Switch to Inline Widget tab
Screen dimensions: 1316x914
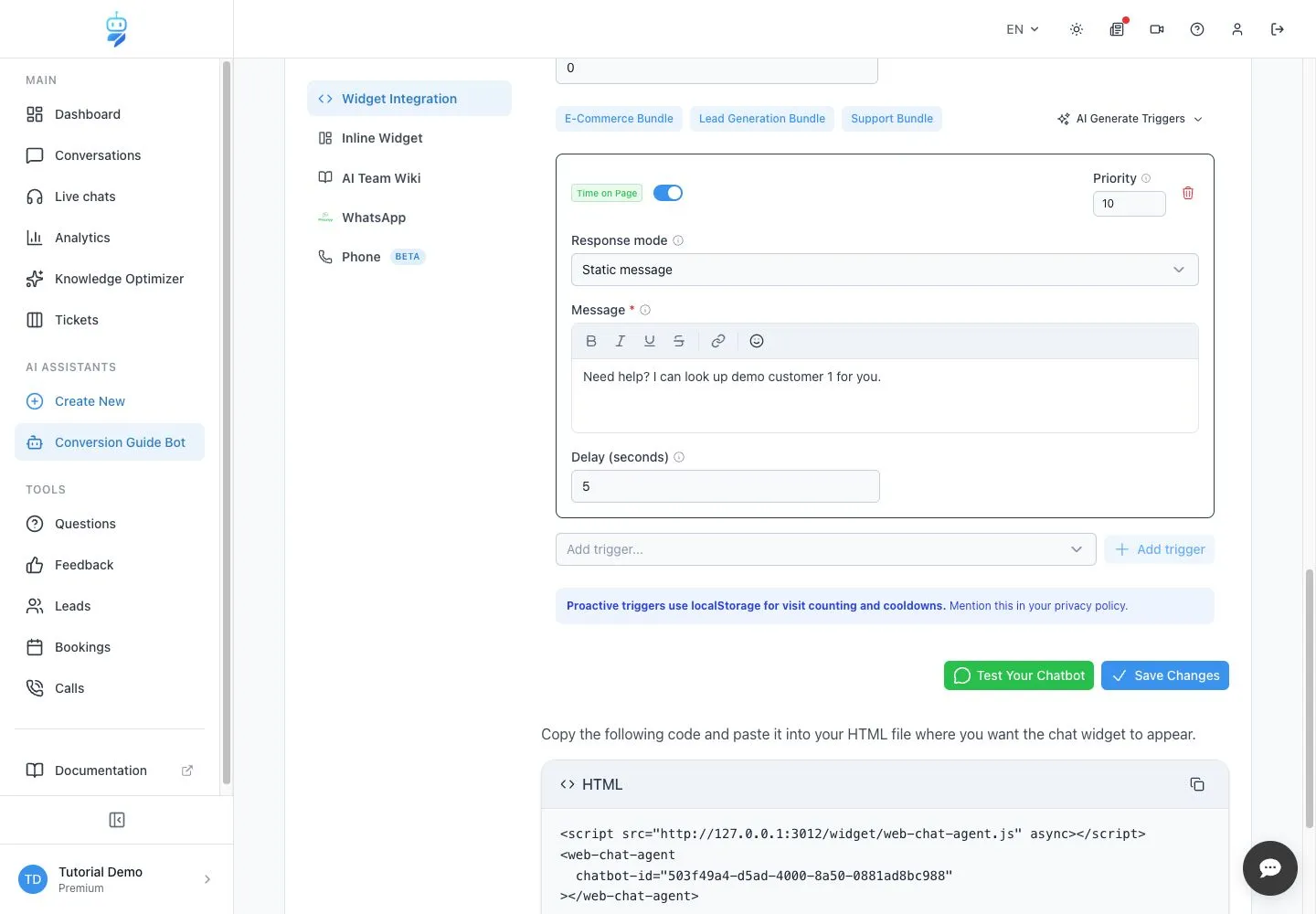point(409,138)
